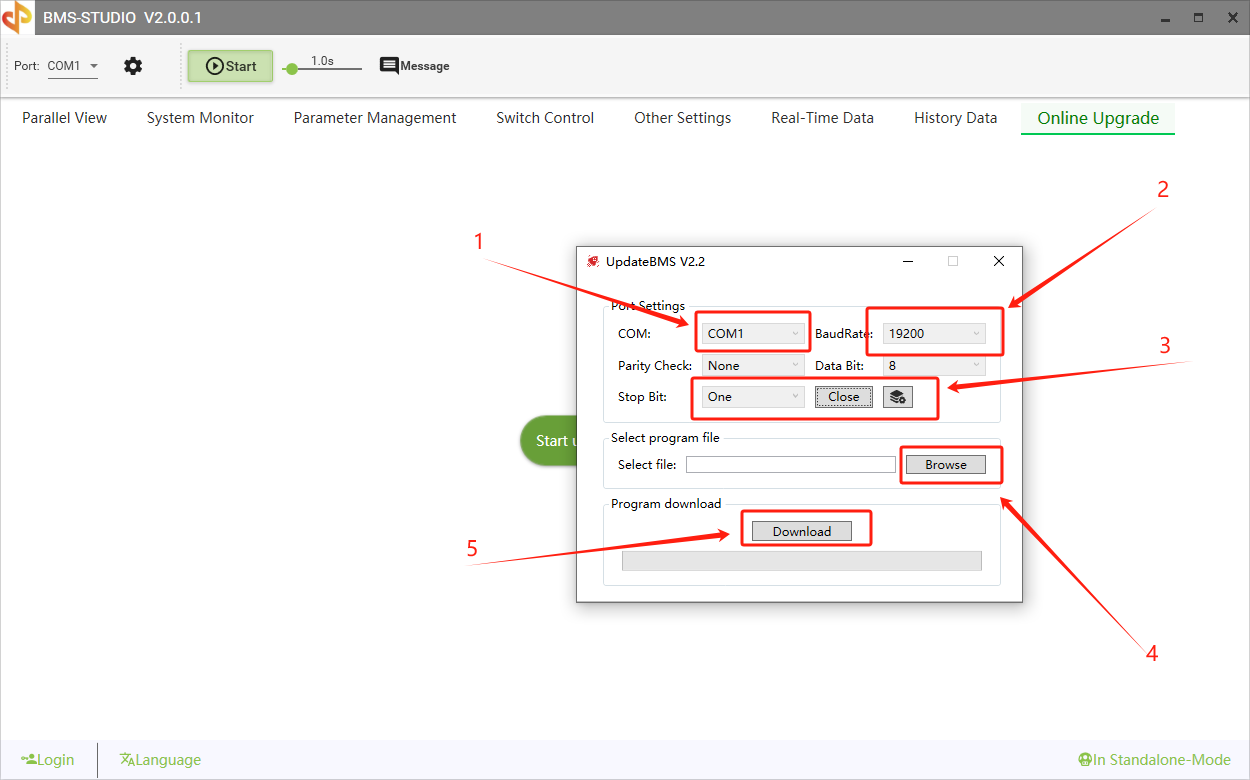1250x780 pixels.
Task: Click the Message chat icon
Action: (389, 66)
